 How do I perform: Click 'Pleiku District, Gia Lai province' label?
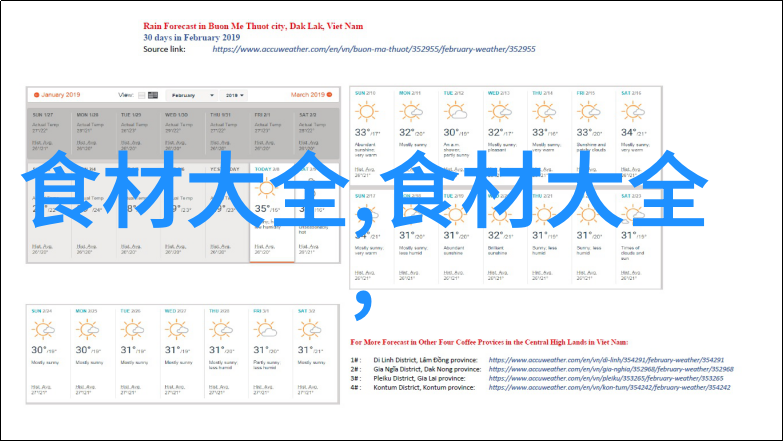pyautogui.click(x=420, y=378)
